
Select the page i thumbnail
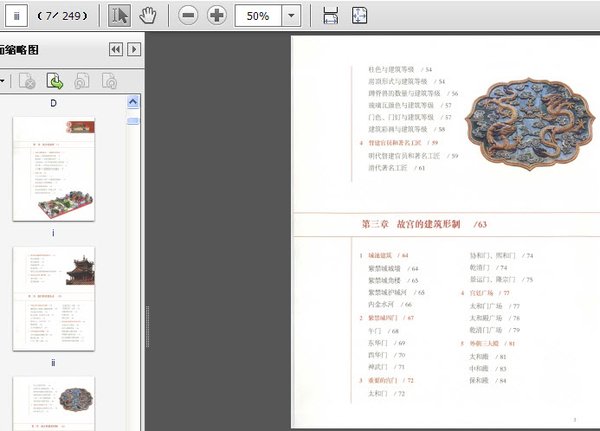click(x=54, y=168)
